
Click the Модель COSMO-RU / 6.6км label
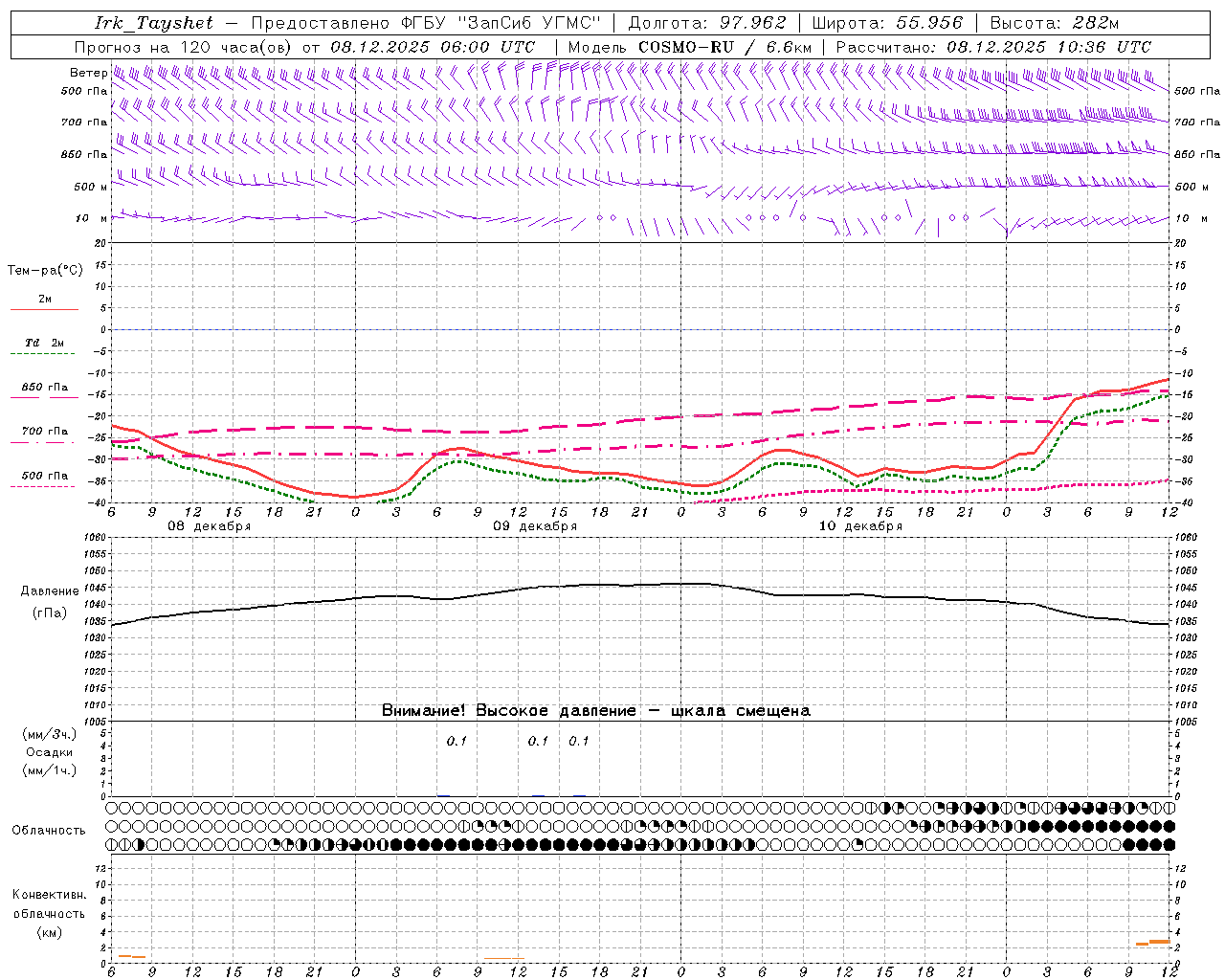pos(689,47)
